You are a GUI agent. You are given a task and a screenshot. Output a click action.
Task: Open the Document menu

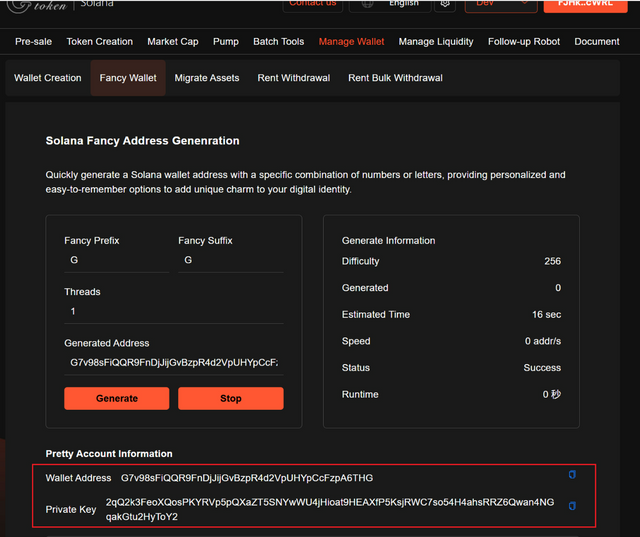coord(597,42)
